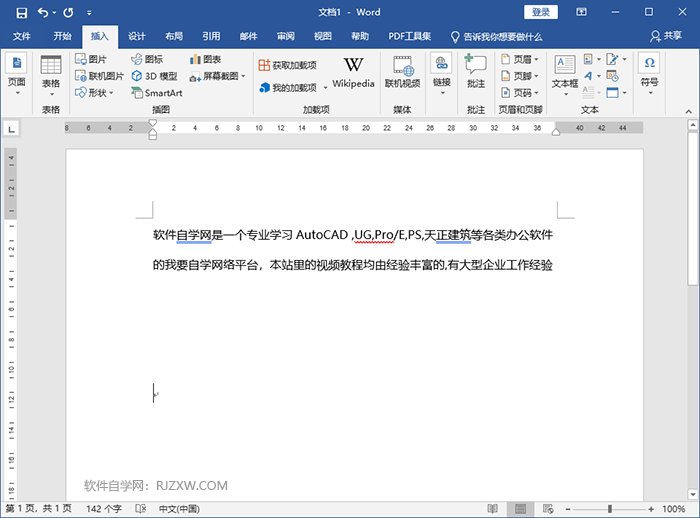Insert 图标 icons

point(147,59)
